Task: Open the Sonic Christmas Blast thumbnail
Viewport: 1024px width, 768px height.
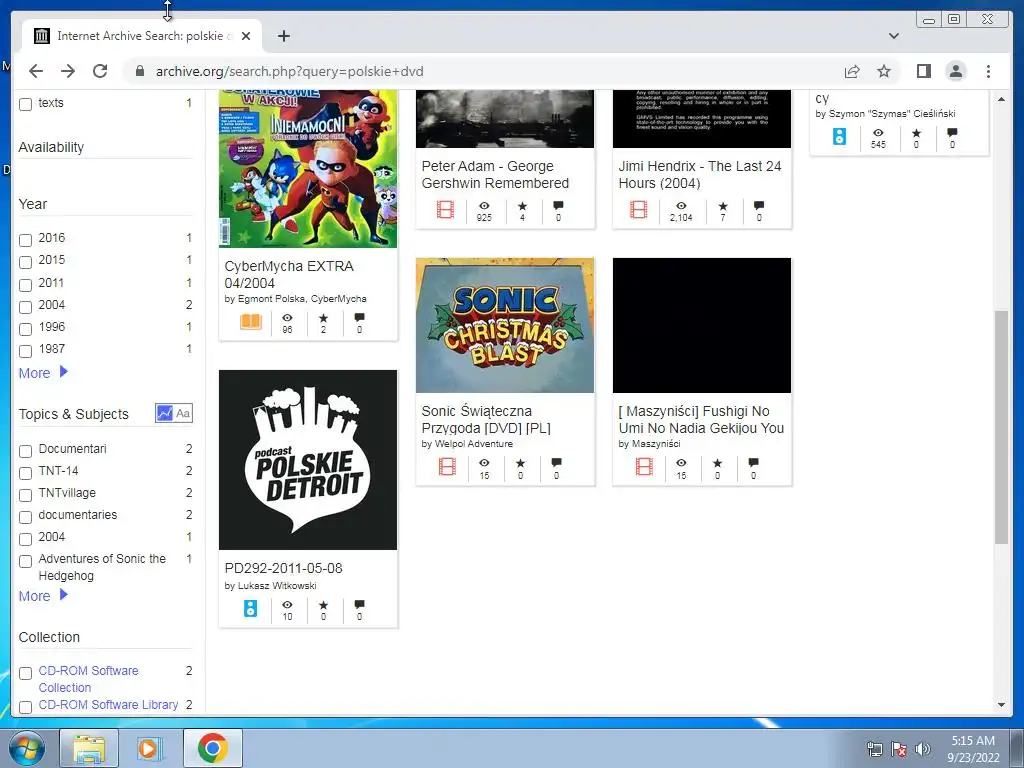Action: point(505,325)
